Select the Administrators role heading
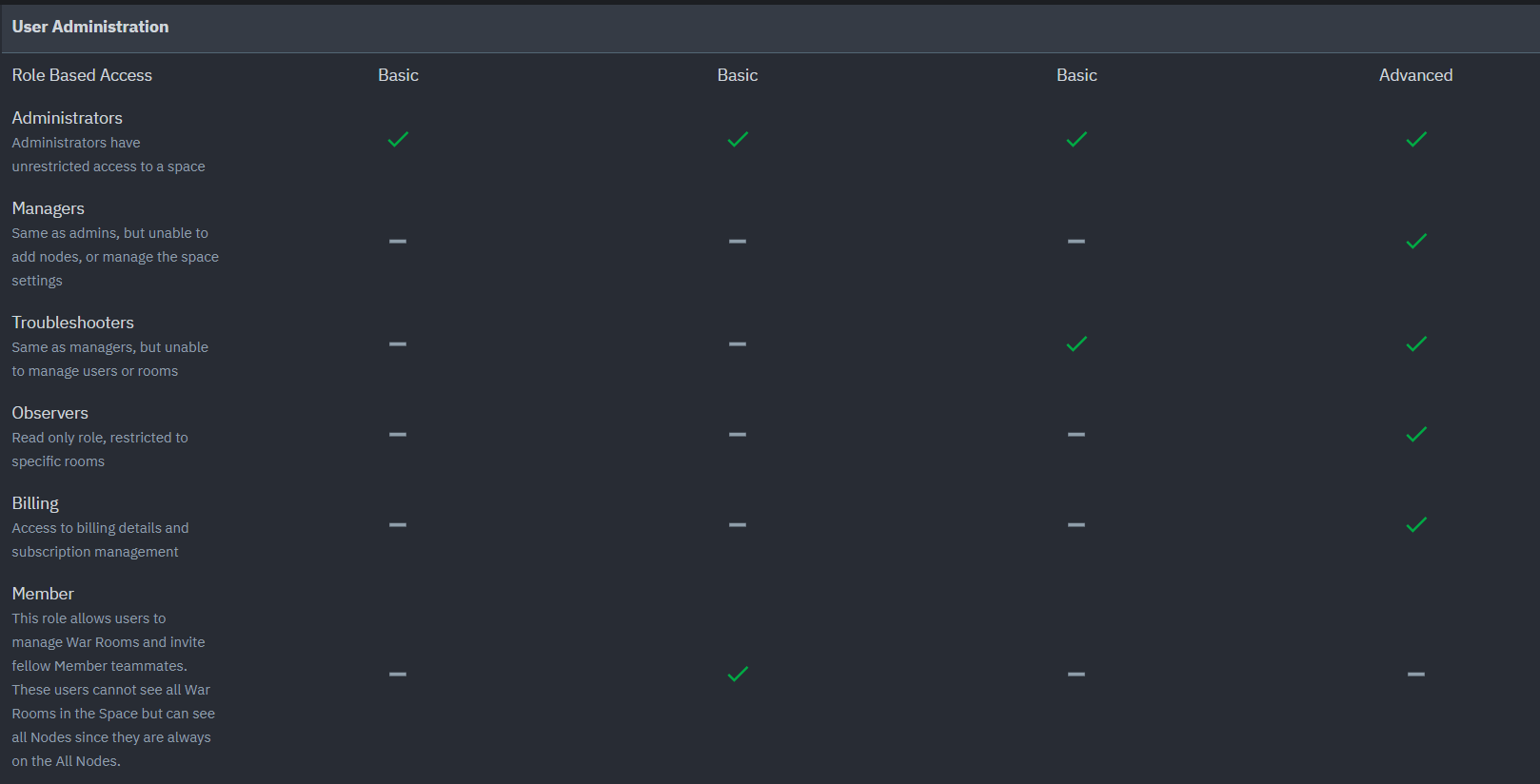The width and height of the screenshot is (1540, 784). [x=68, y=118]
